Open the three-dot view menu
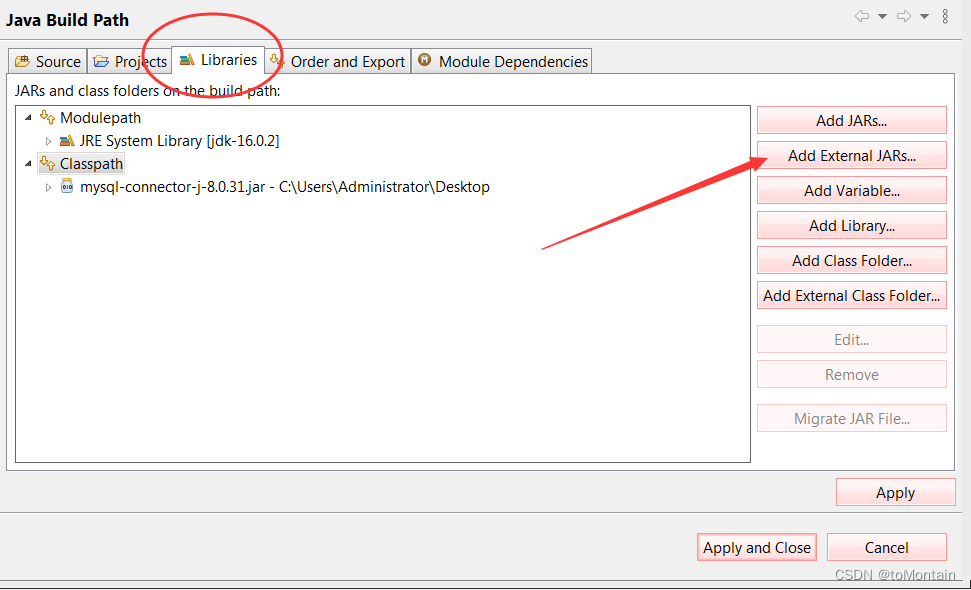The height and width of the screenshot is (590, 971). pos(945,16)
